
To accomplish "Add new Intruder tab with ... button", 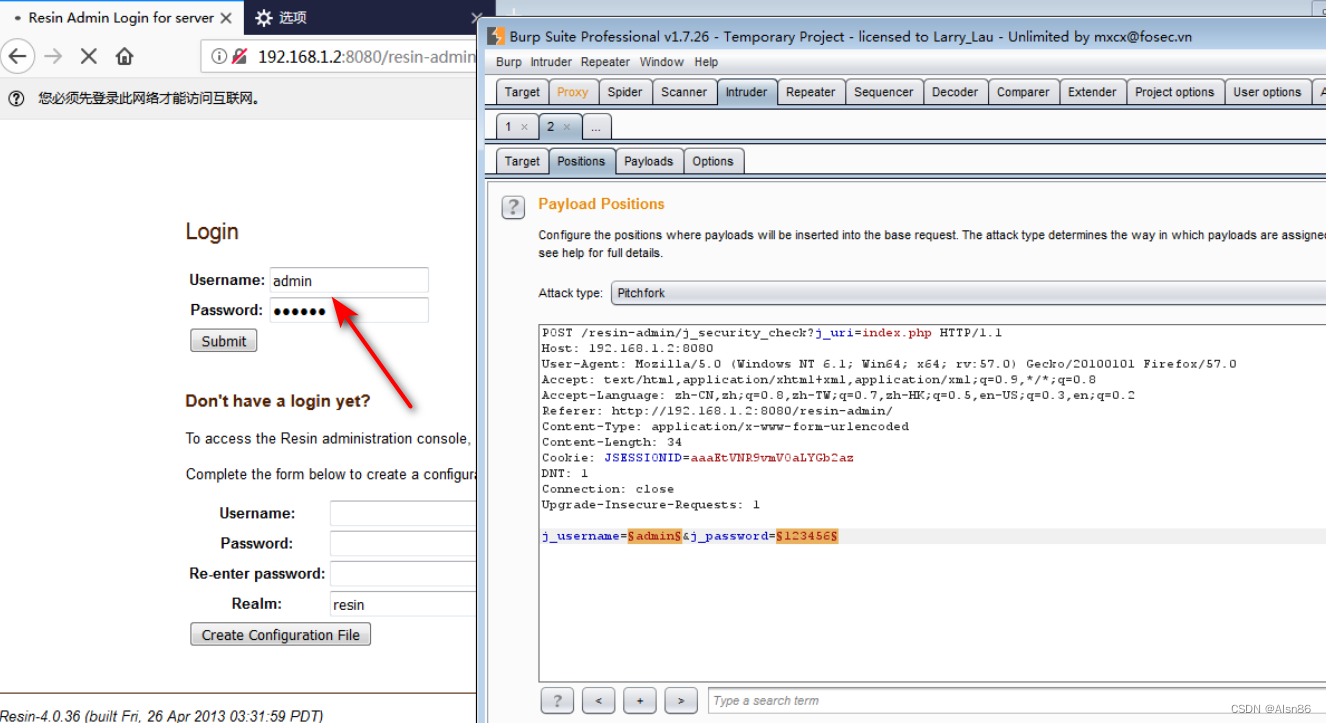I will pyautogui.click(x=596, y=127).
